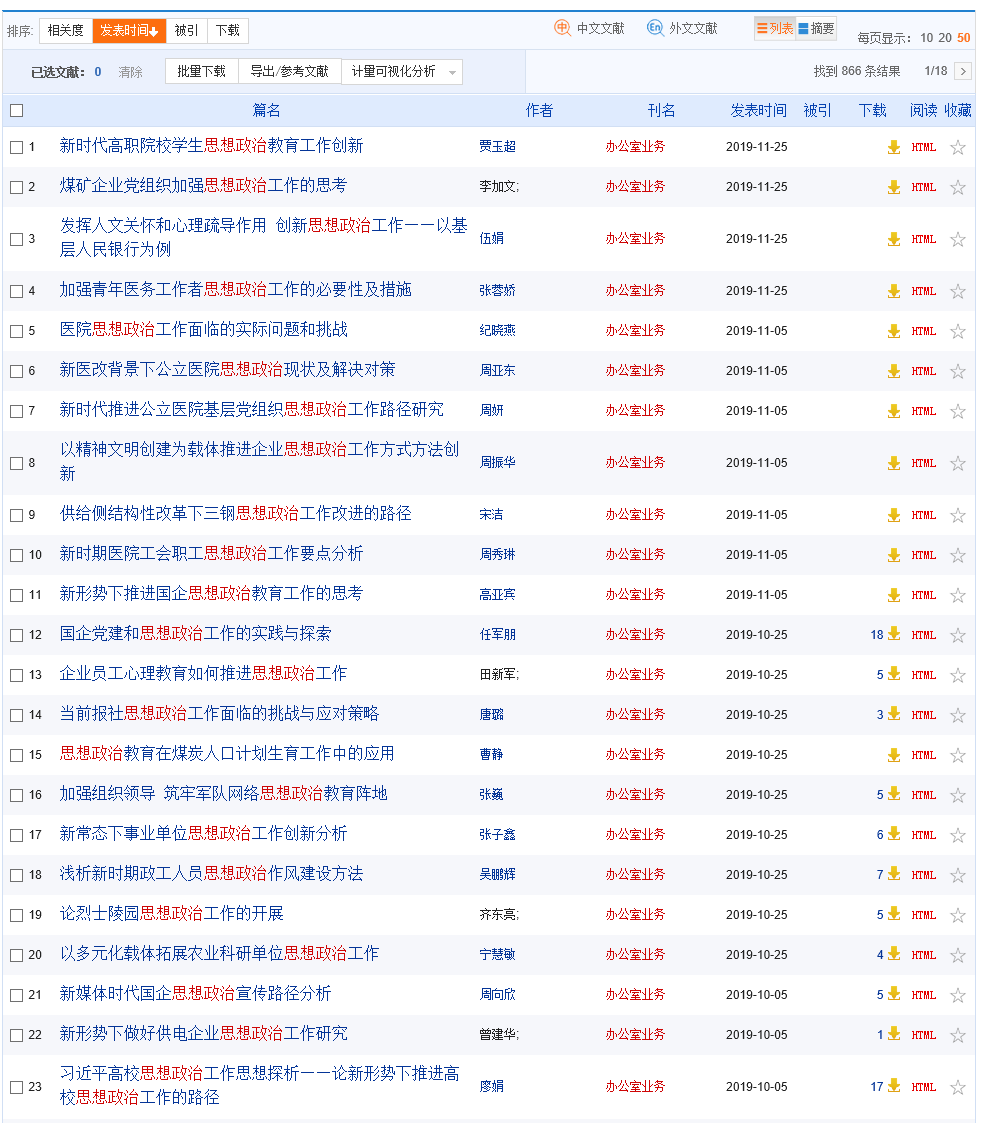Select checkbox for row 15
Viewport: 981px width, 1123px height.
16,756
